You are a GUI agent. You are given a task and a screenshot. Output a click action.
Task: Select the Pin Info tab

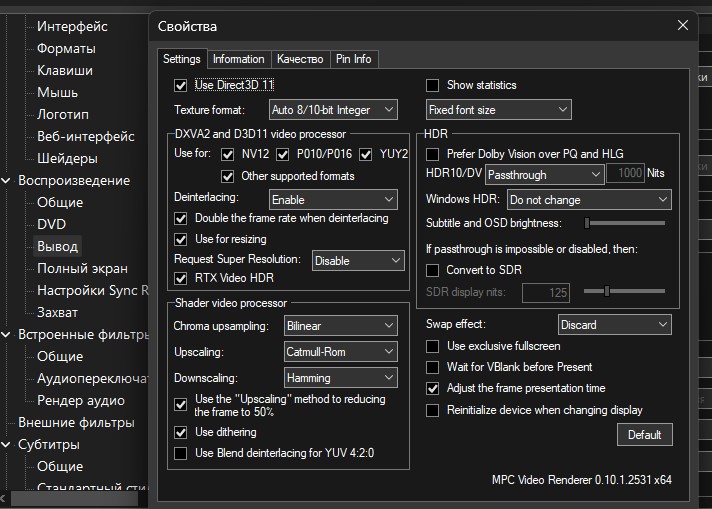pos(354,59)
